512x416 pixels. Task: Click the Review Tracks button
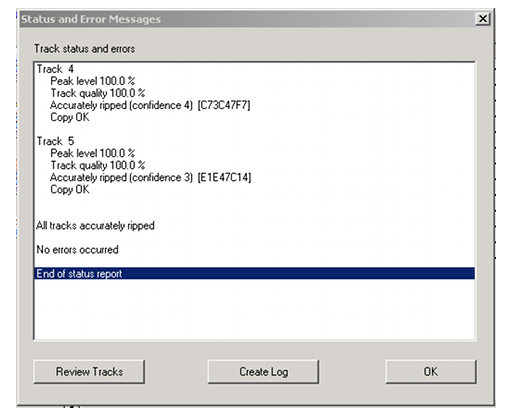tap(89, 372)
